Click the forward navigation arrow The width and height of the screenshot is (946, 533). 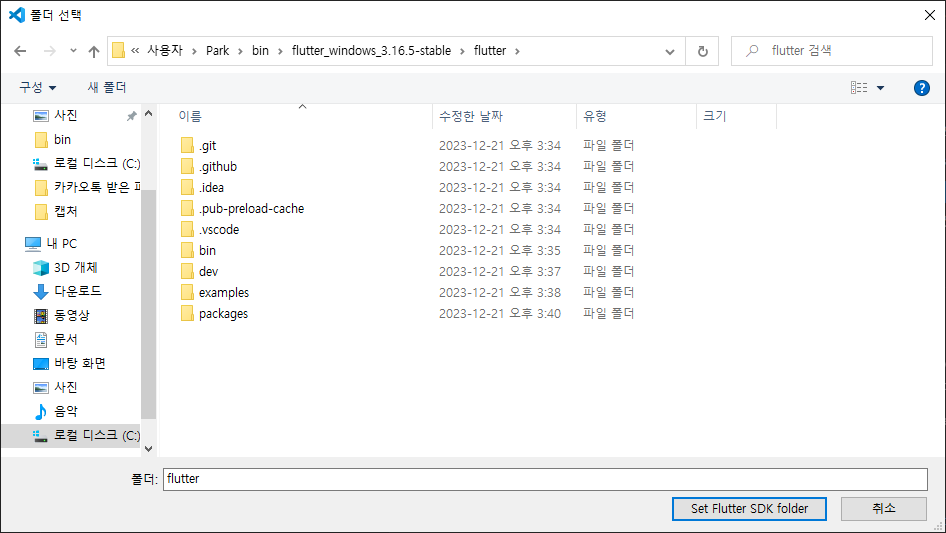pyautogui.click(x=49, y=51)
